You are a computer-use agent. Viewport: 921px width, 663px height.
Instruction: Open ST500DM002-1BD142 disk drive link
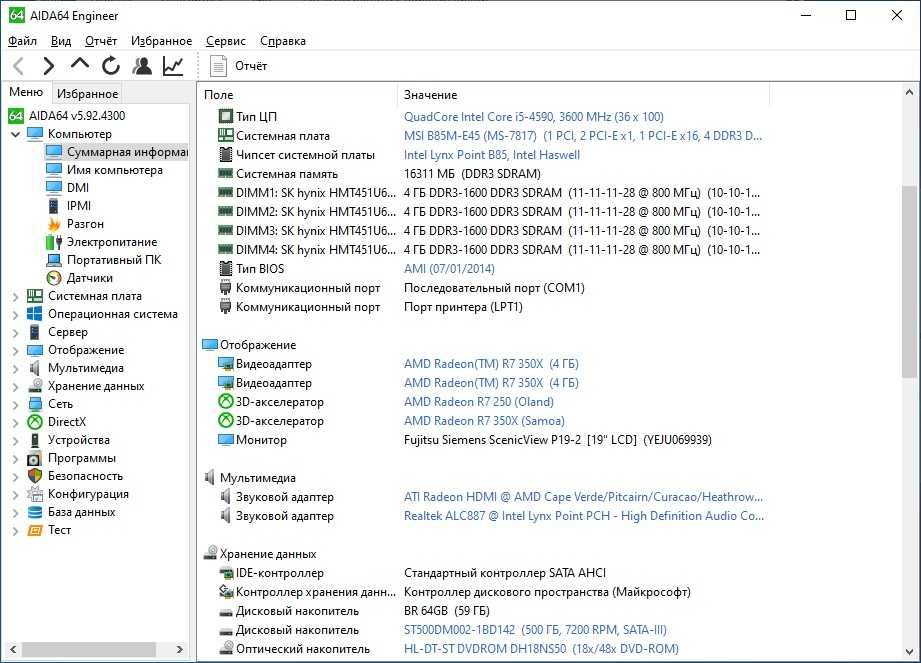tap(535, 630)
